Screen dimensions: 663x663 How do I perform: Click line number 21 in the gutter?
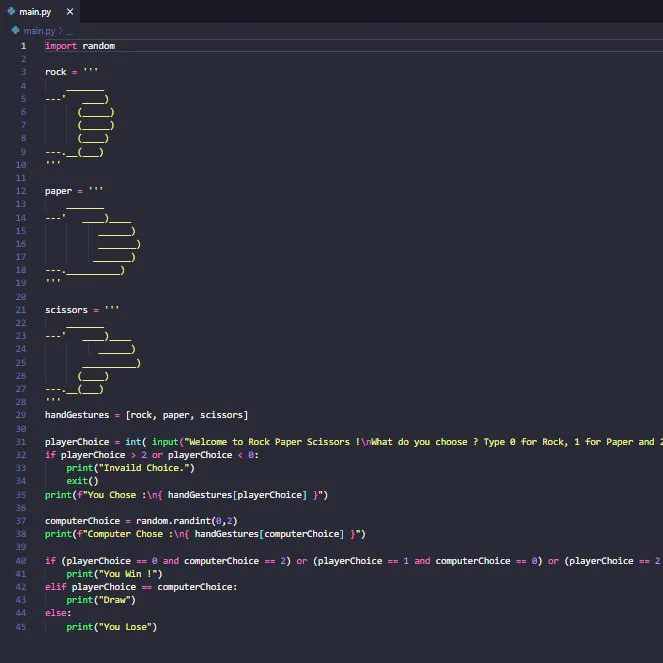(x=21, y=310)
